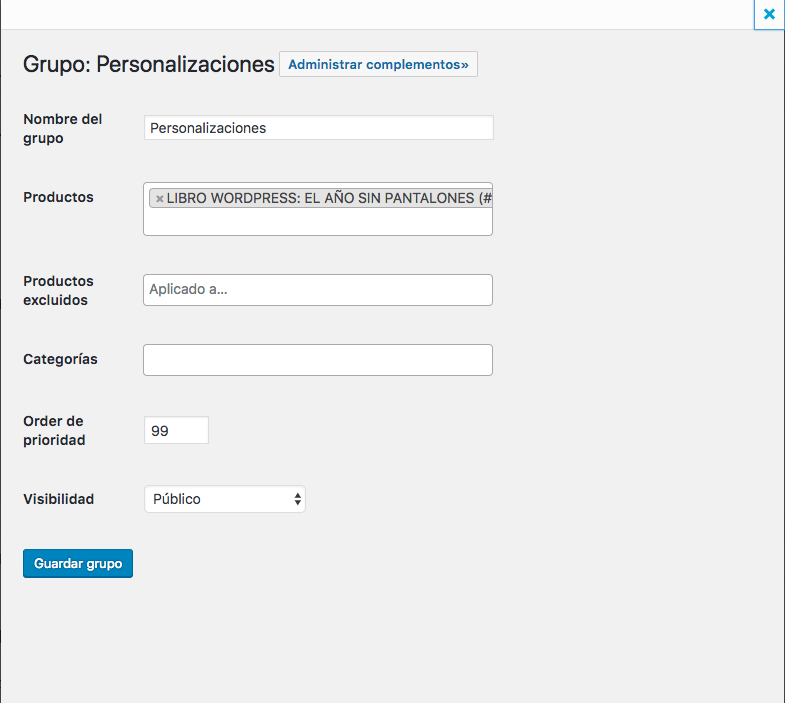Open the Visibilidad dropdown set to Público
This screenshot has height=703, width=785.
click(x=222, y=499)
